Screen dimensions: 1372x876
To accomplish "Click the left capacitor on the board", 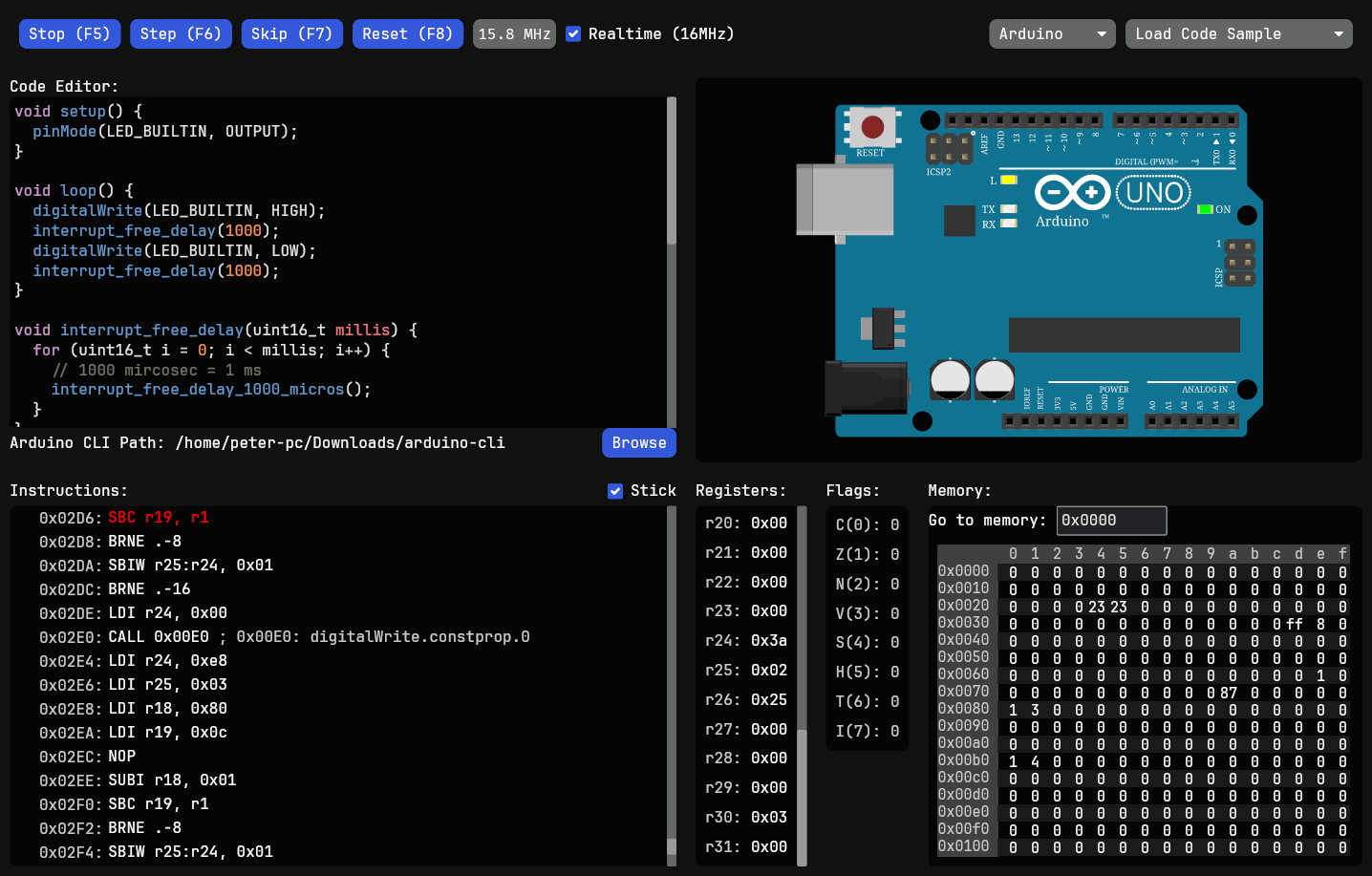I will [951, 380].
